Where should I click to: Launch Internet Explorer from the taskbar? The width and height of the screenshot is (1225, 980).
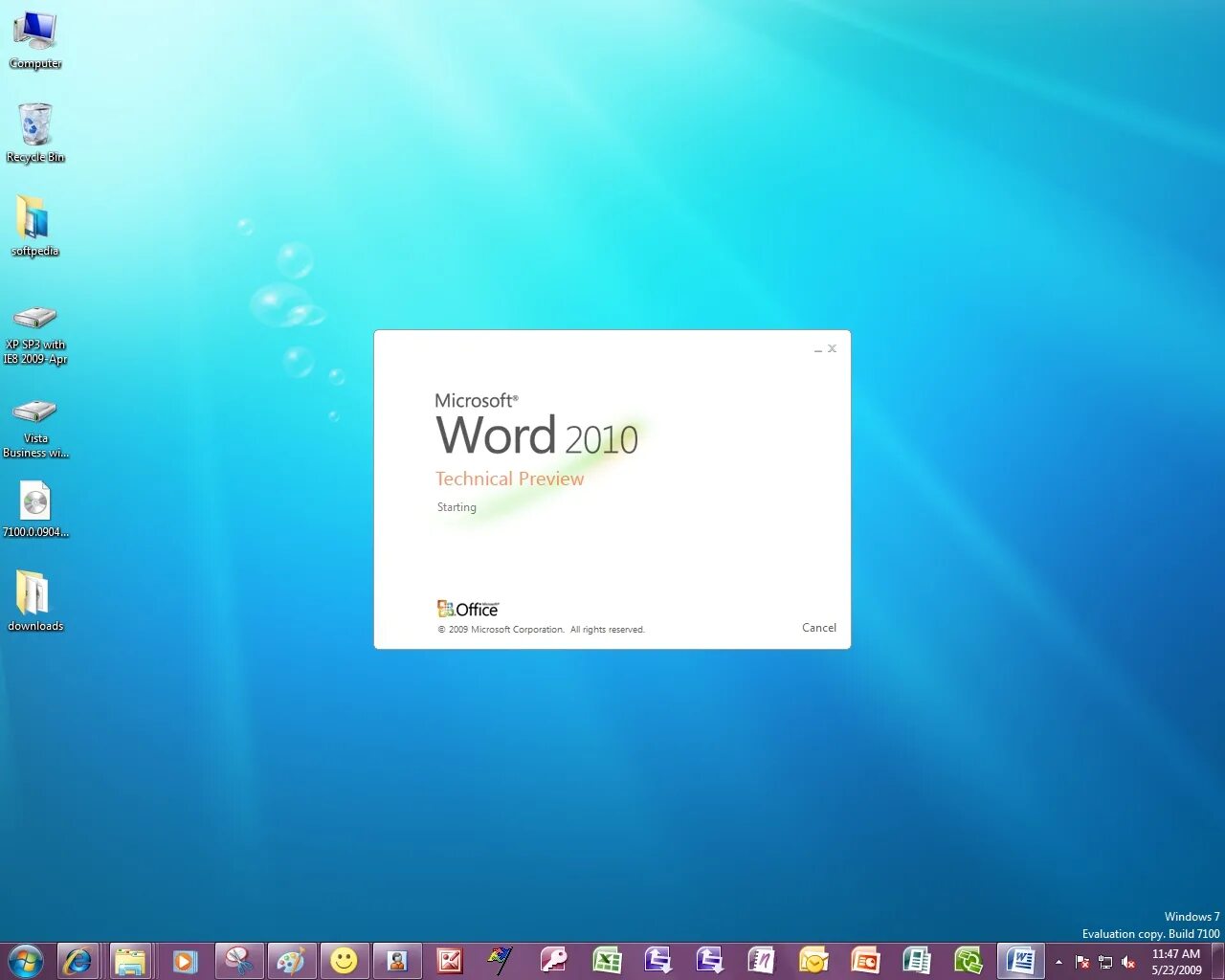point(78,960)
